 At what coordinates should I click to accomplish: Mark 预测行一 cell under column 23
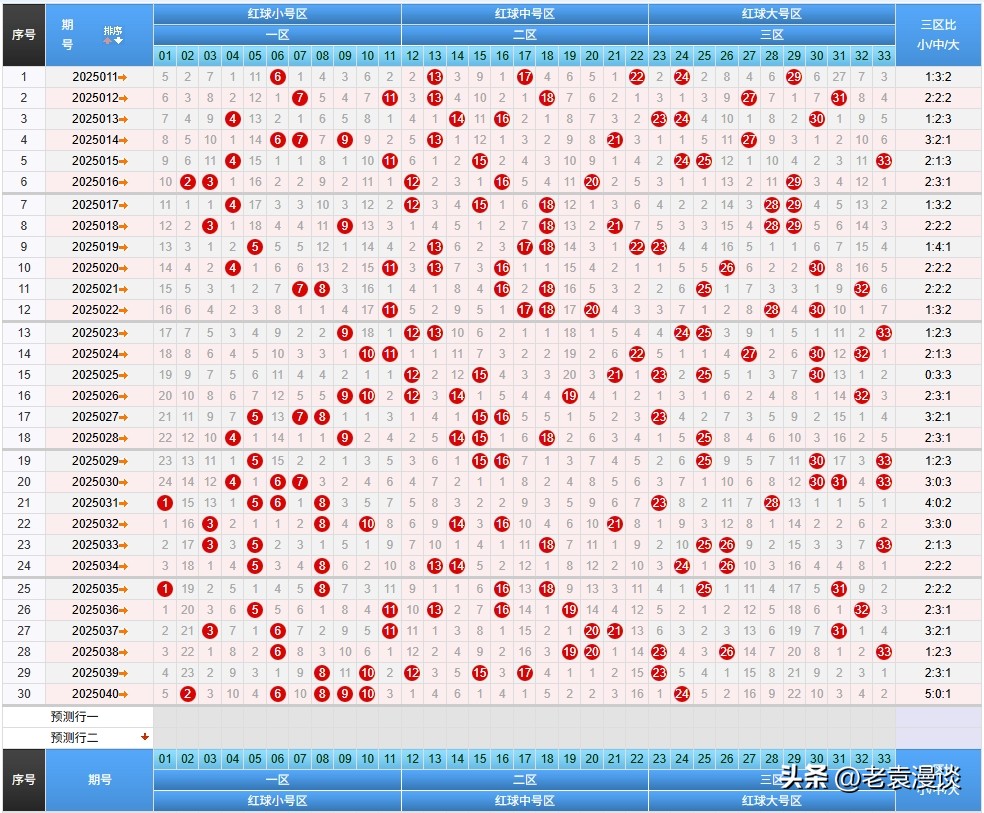click(659, 717)
